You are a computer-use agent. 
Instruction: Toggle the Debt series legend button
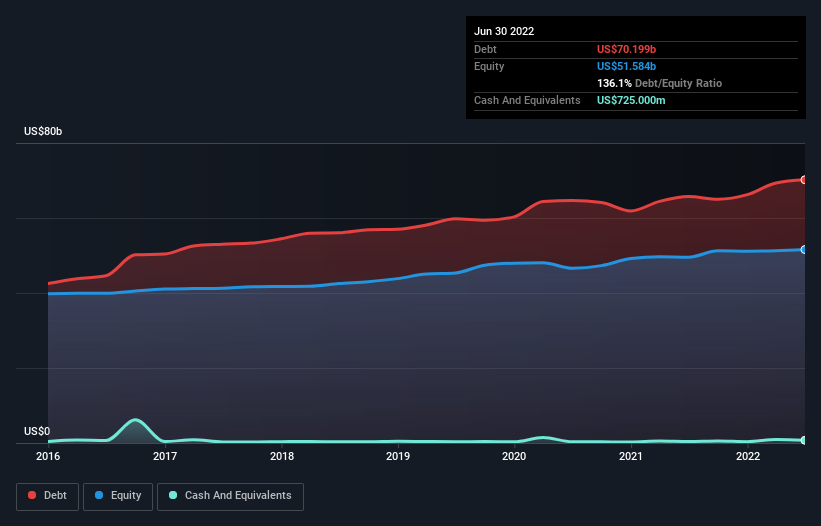click(x=47, y=496)
